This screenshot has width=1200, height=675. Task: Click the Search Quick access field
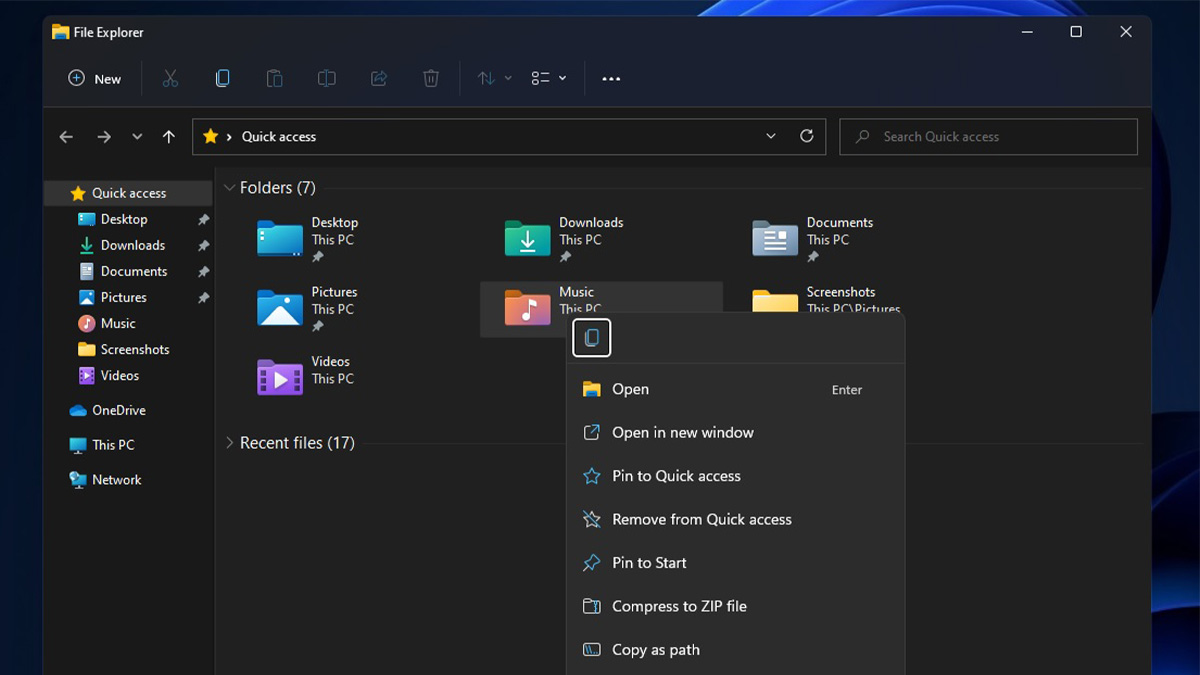988,136
